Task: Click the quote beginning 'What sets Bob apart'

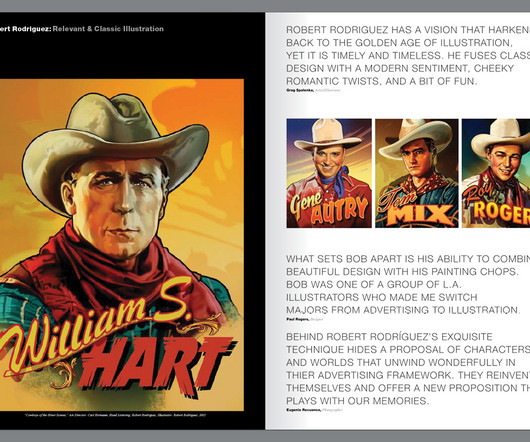Action: click(x=408, y=284)
